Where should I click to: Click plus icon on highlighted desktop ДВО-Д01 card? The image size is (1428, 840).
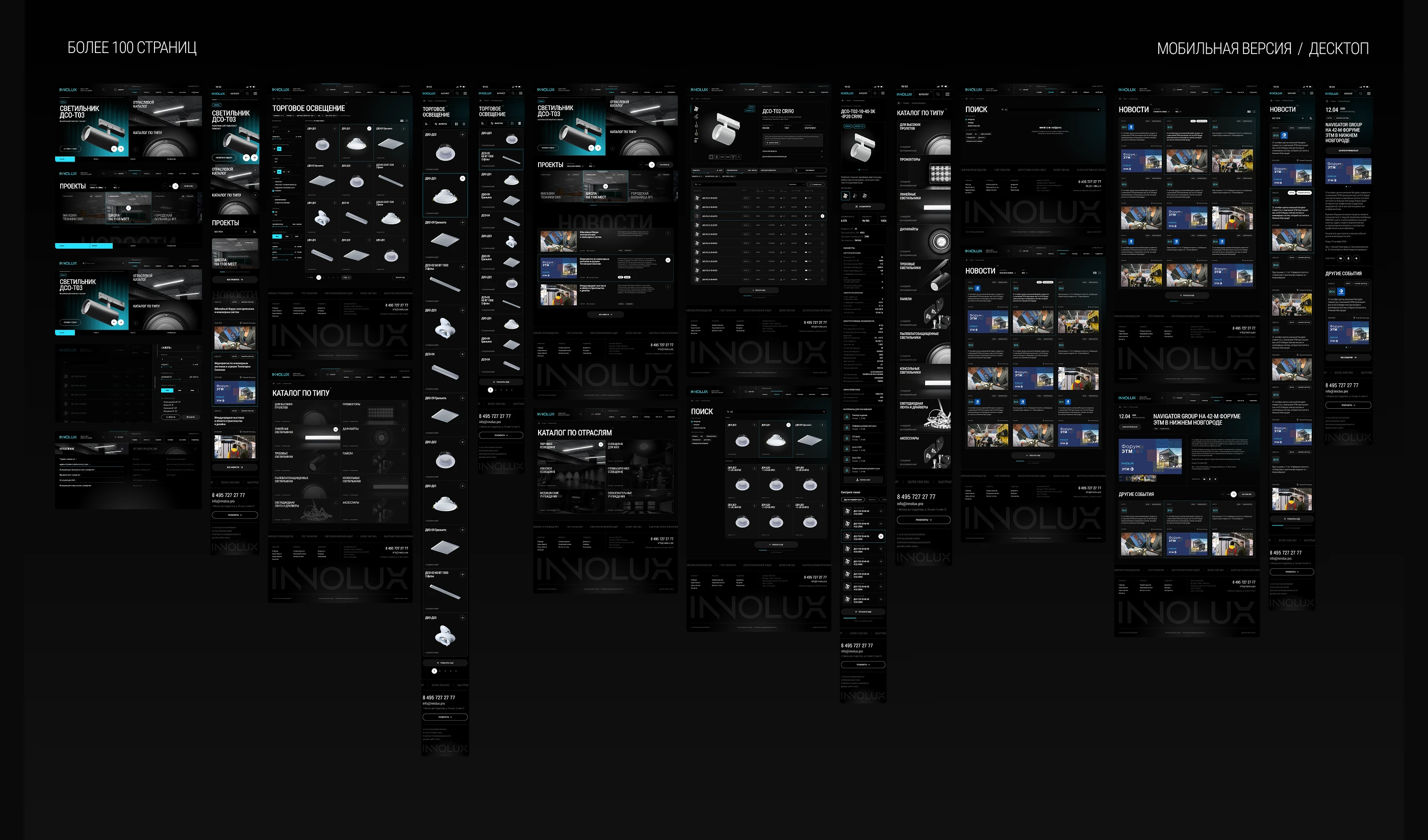369,128
